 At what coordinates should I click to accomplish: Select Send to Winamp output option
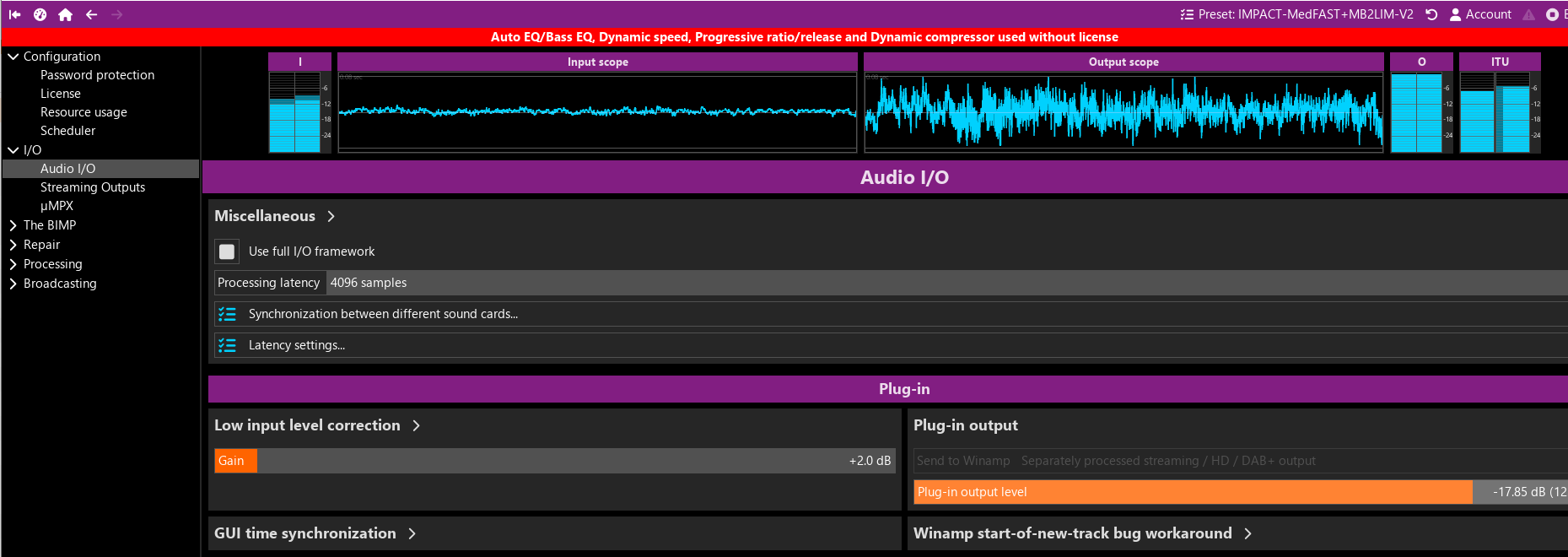click(963, 461)
